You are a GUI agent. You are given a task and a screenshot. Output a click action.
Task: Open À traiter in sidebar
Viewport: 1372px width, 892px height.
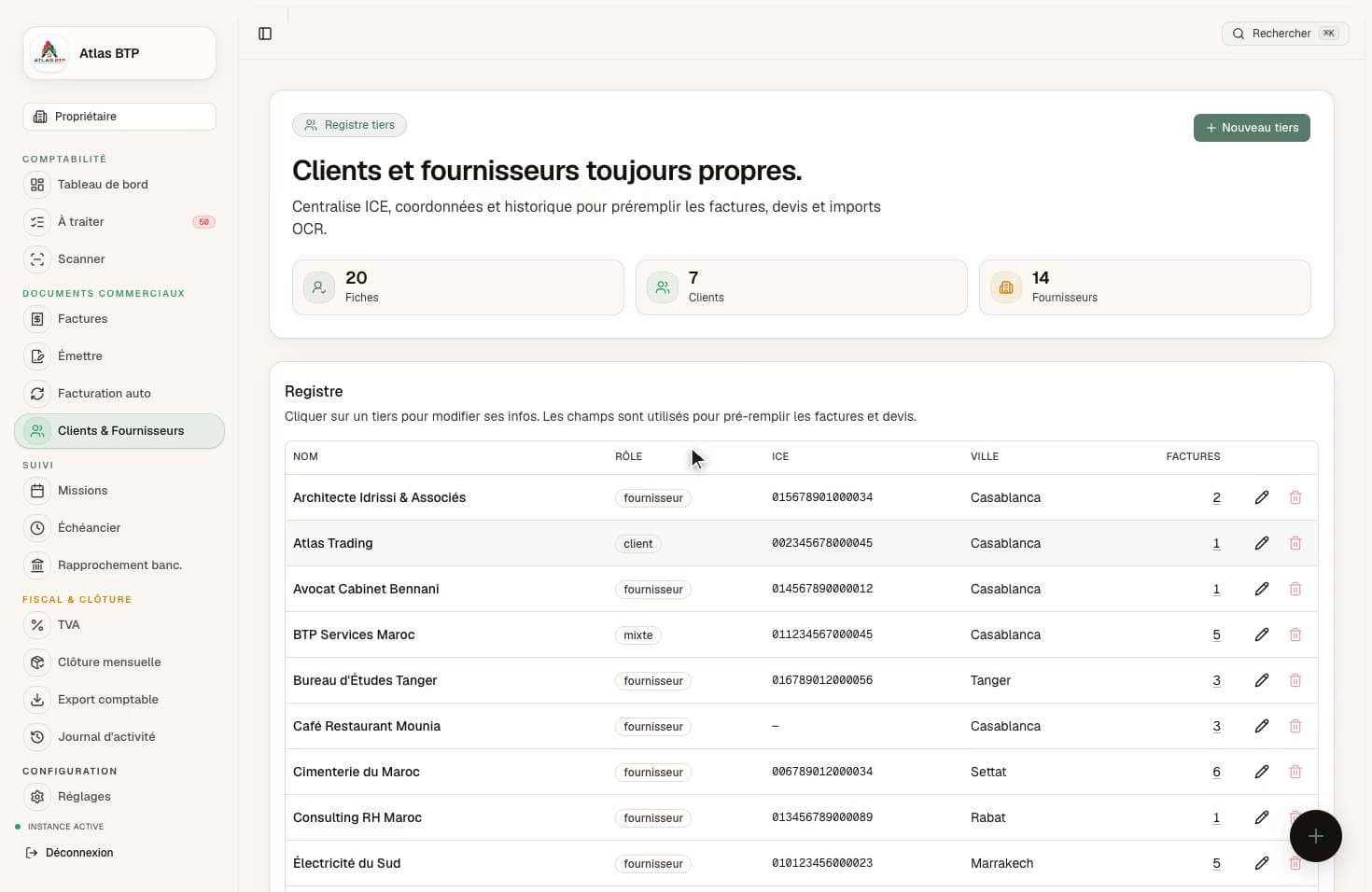pyautogui.click(x=119, y=222)
